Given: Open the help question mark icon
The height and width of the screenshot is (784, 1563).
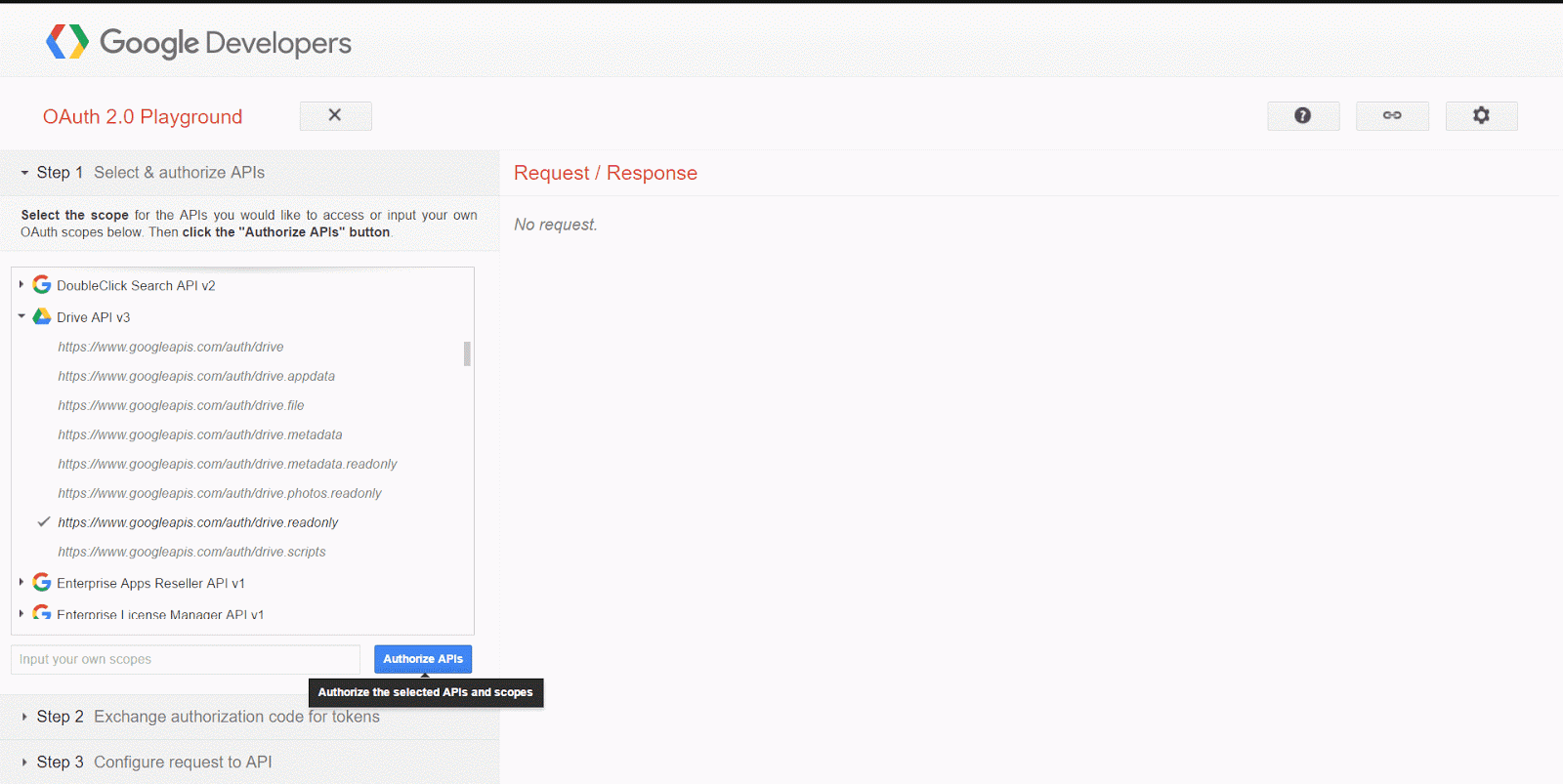Looking at the screenshot, I should (x=1303, y=115).
